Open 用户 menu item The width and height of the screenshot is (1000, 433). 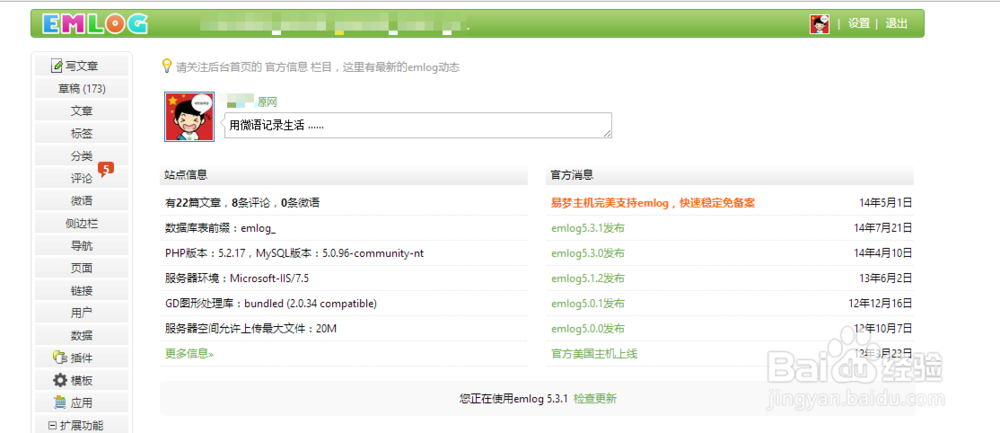tap(82, 313)
